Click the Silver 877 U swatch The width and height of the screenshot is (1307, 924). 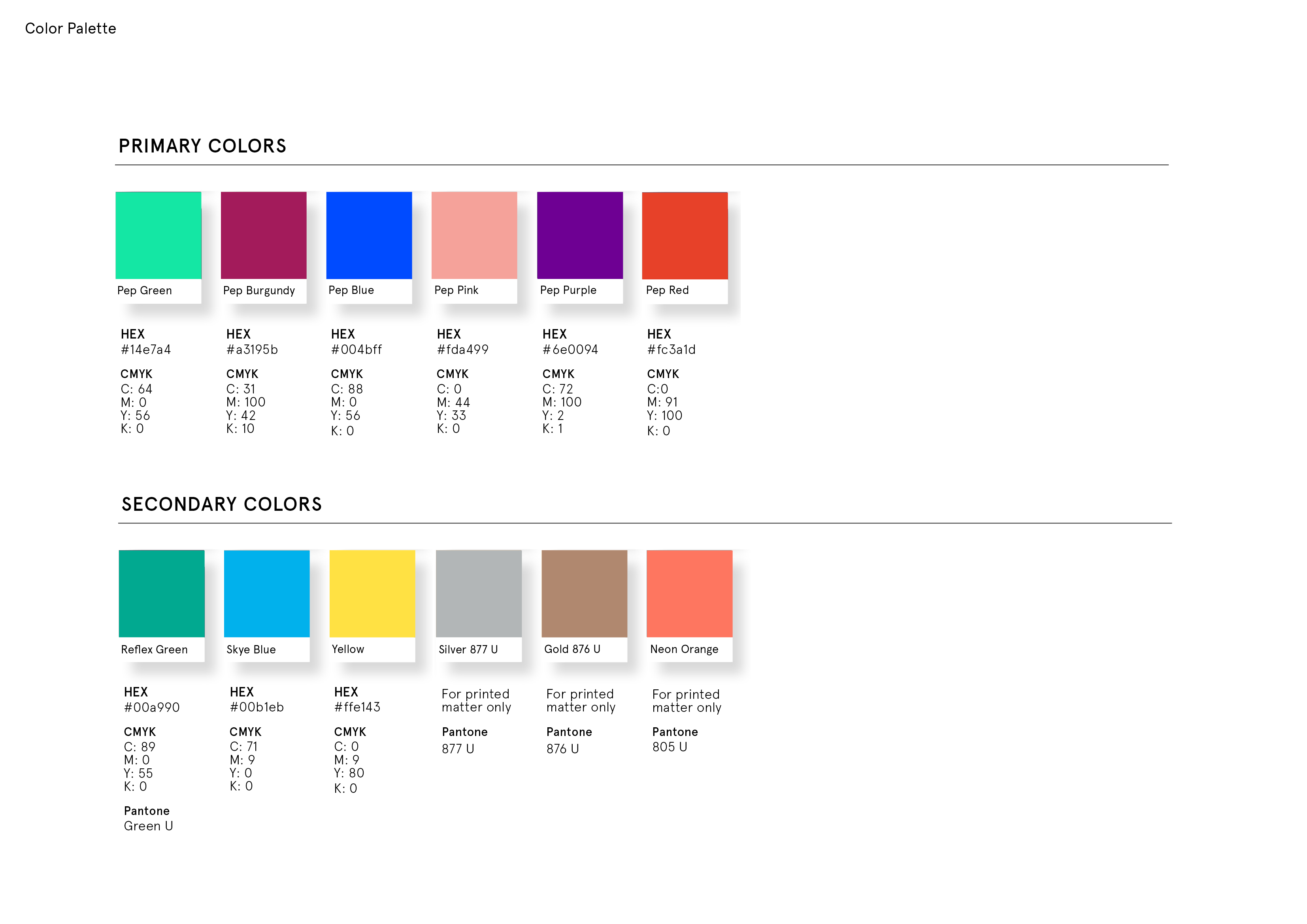[478, 593]
